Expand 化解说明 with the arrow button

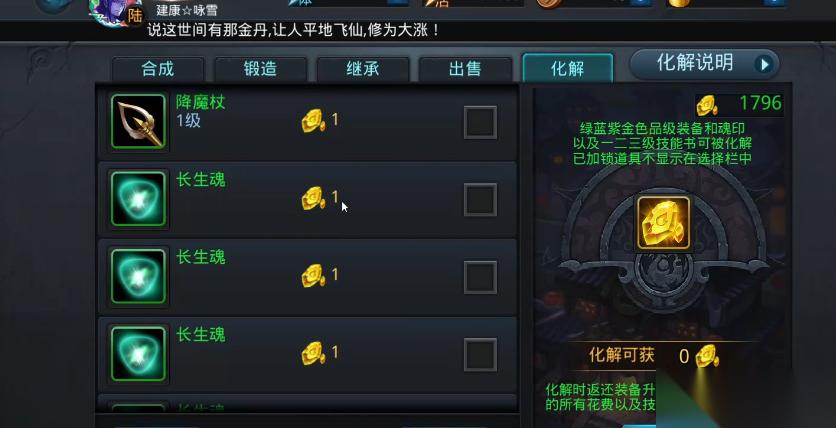pyautogui.click(x=765, y=64)
